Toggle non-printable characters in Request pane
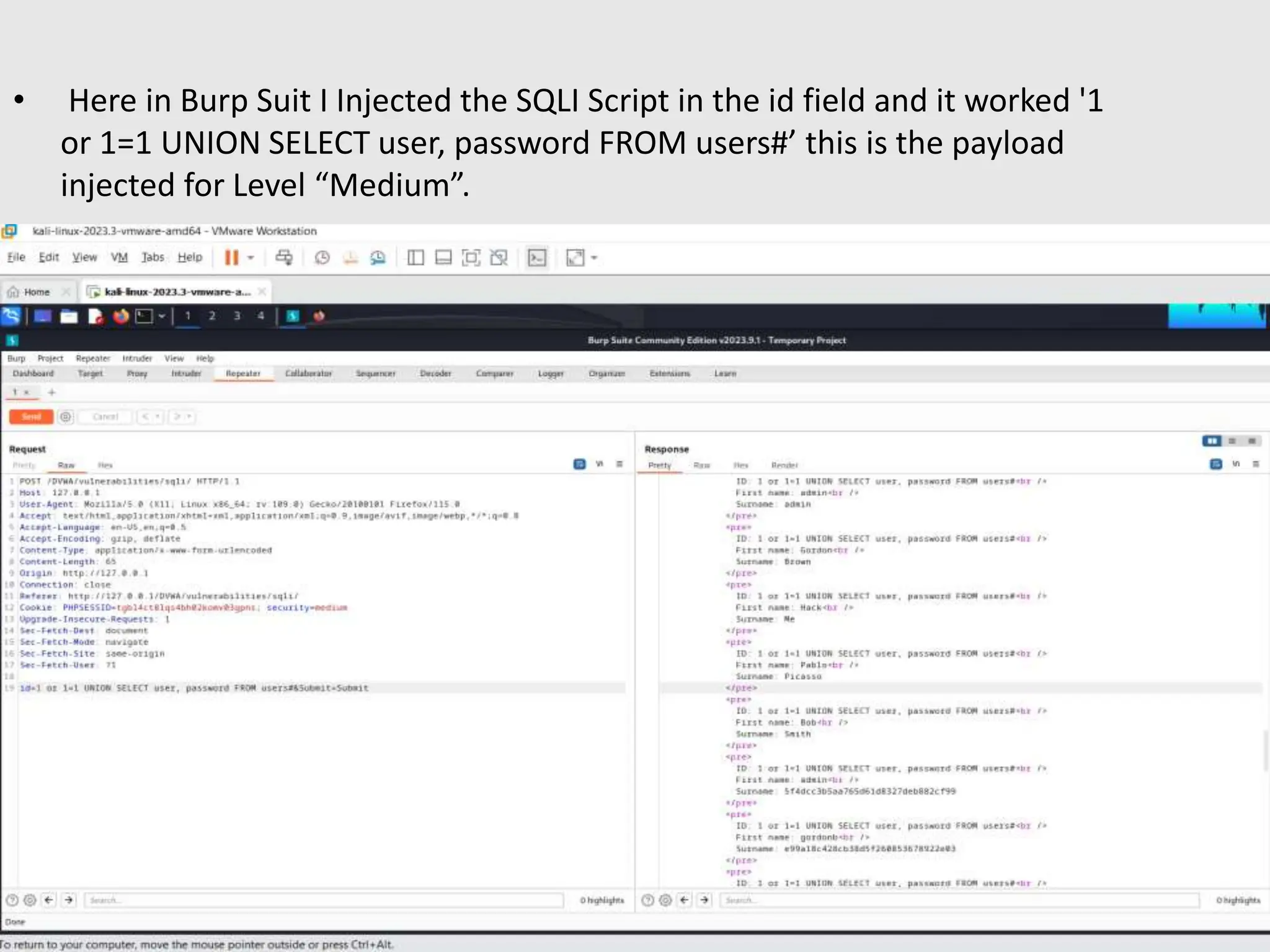Screen dimensions: 1270x952 click(x=600, y=464)
